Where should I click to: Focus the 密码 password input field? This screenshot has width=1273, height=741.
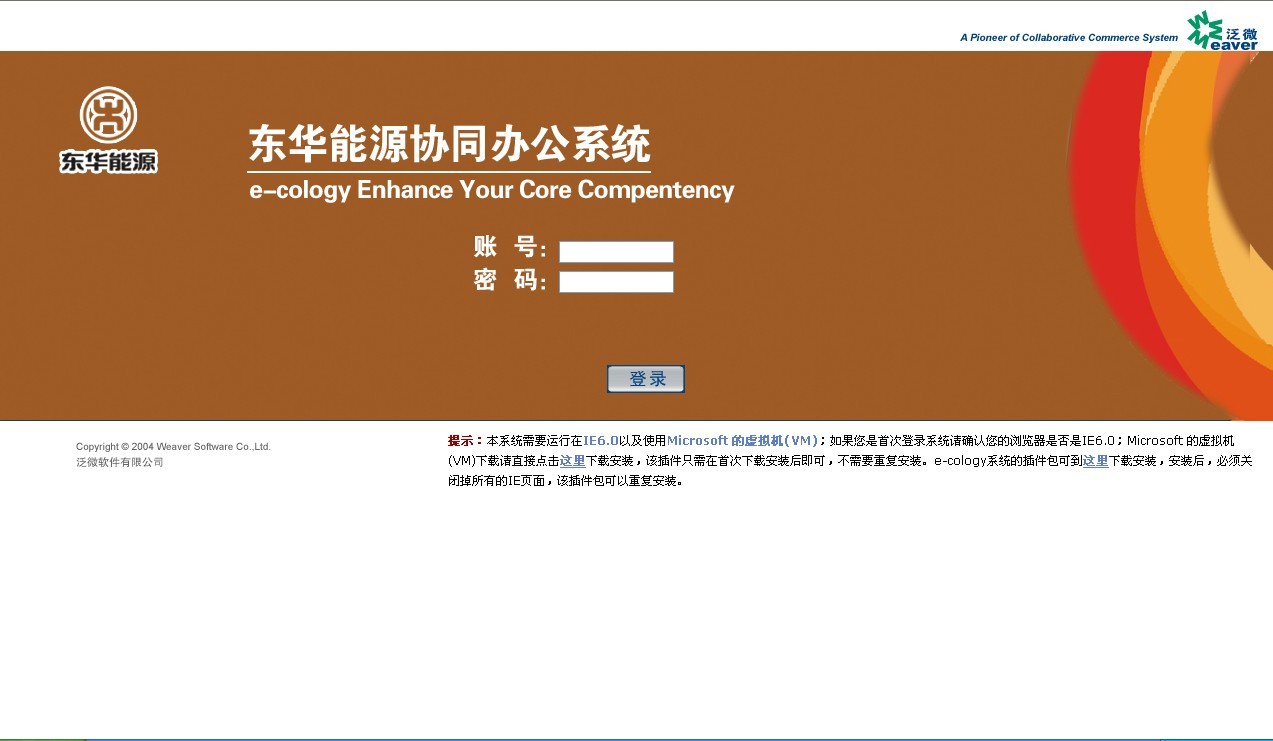click(x=616, y=282)
